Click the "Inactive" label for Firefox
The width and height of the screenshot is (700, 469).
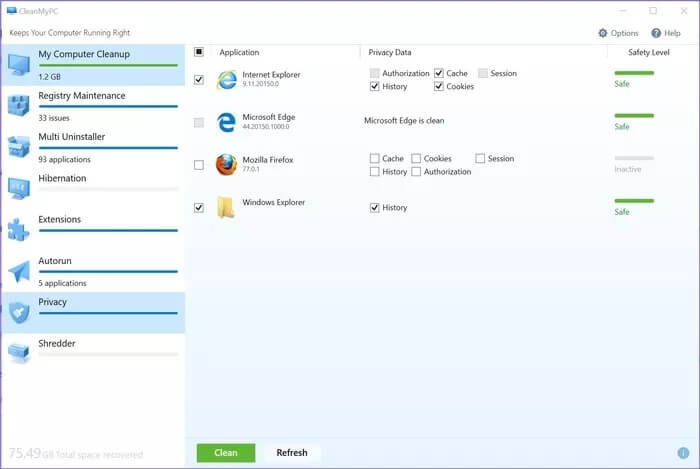click(628, 169)
